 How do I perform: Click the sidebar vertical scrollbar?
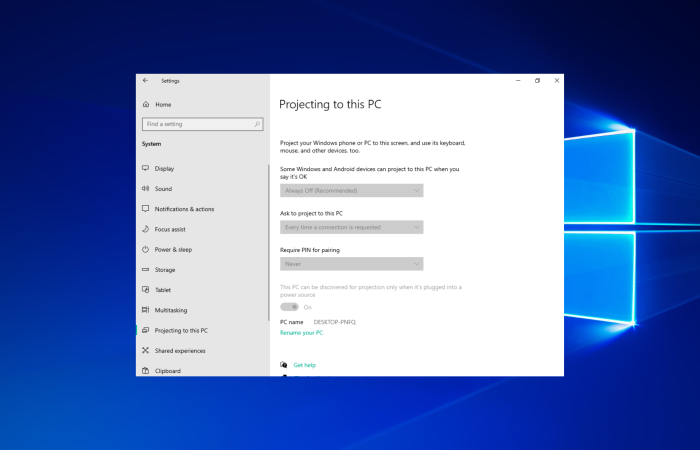[x=269, y=242]
